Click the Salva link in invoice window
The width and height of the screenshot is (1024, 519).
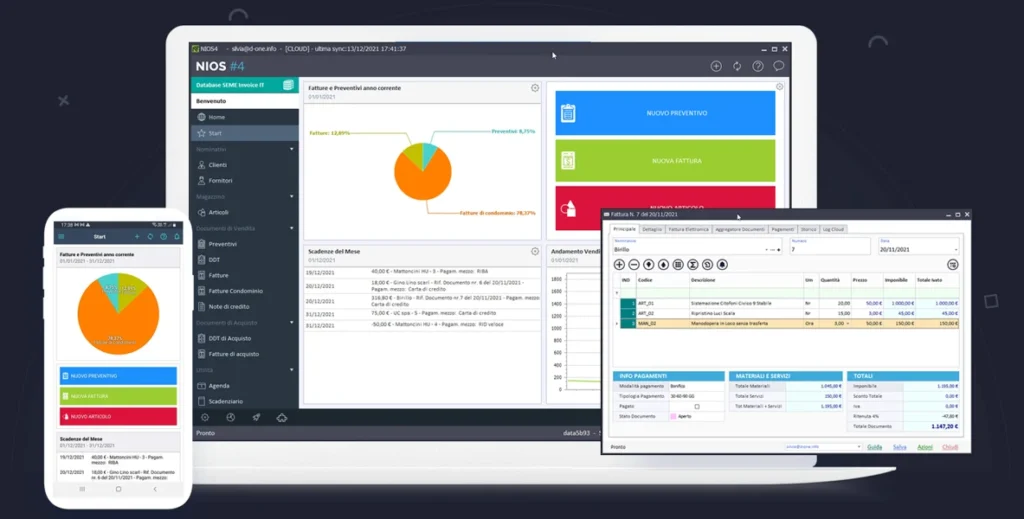pos(900,447)
